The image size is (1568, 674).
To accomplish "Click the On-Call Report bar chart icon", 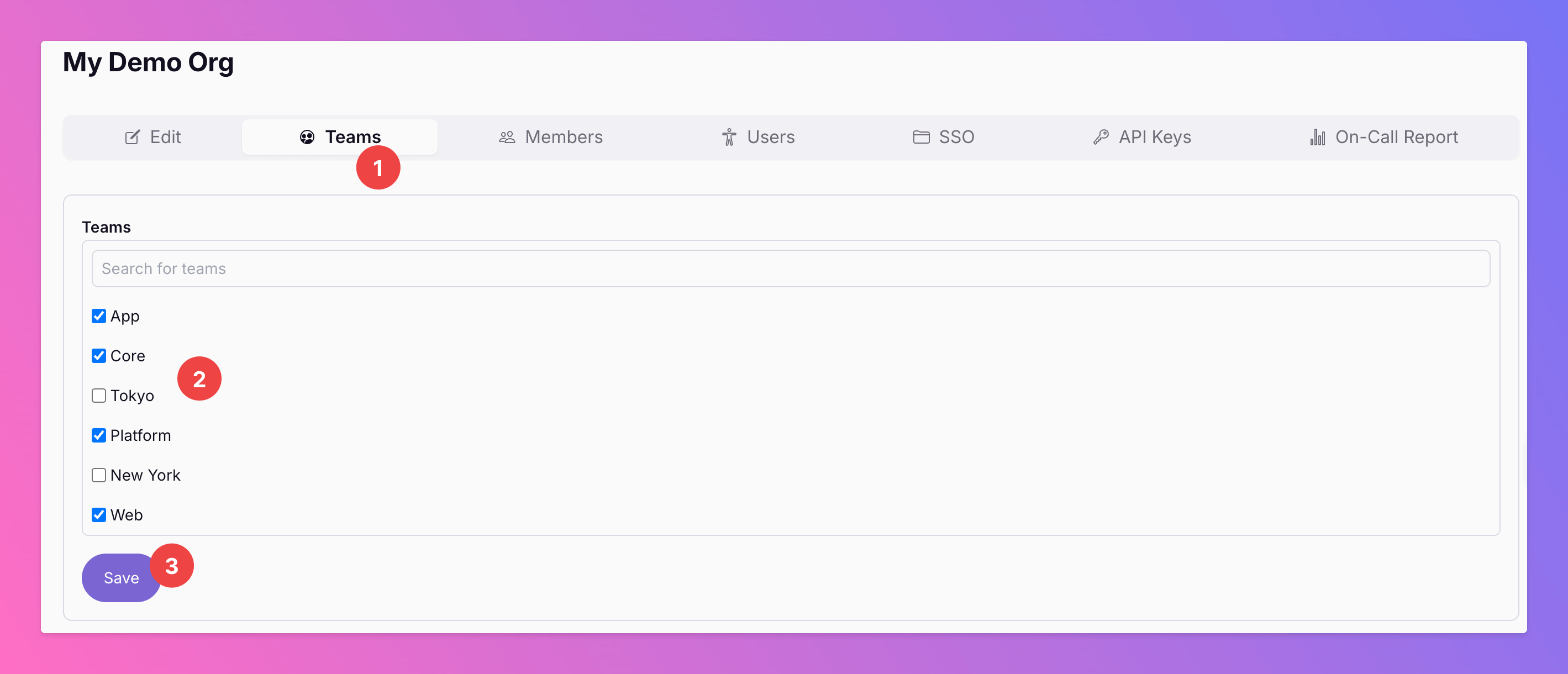I will (x=1317, y=137).
